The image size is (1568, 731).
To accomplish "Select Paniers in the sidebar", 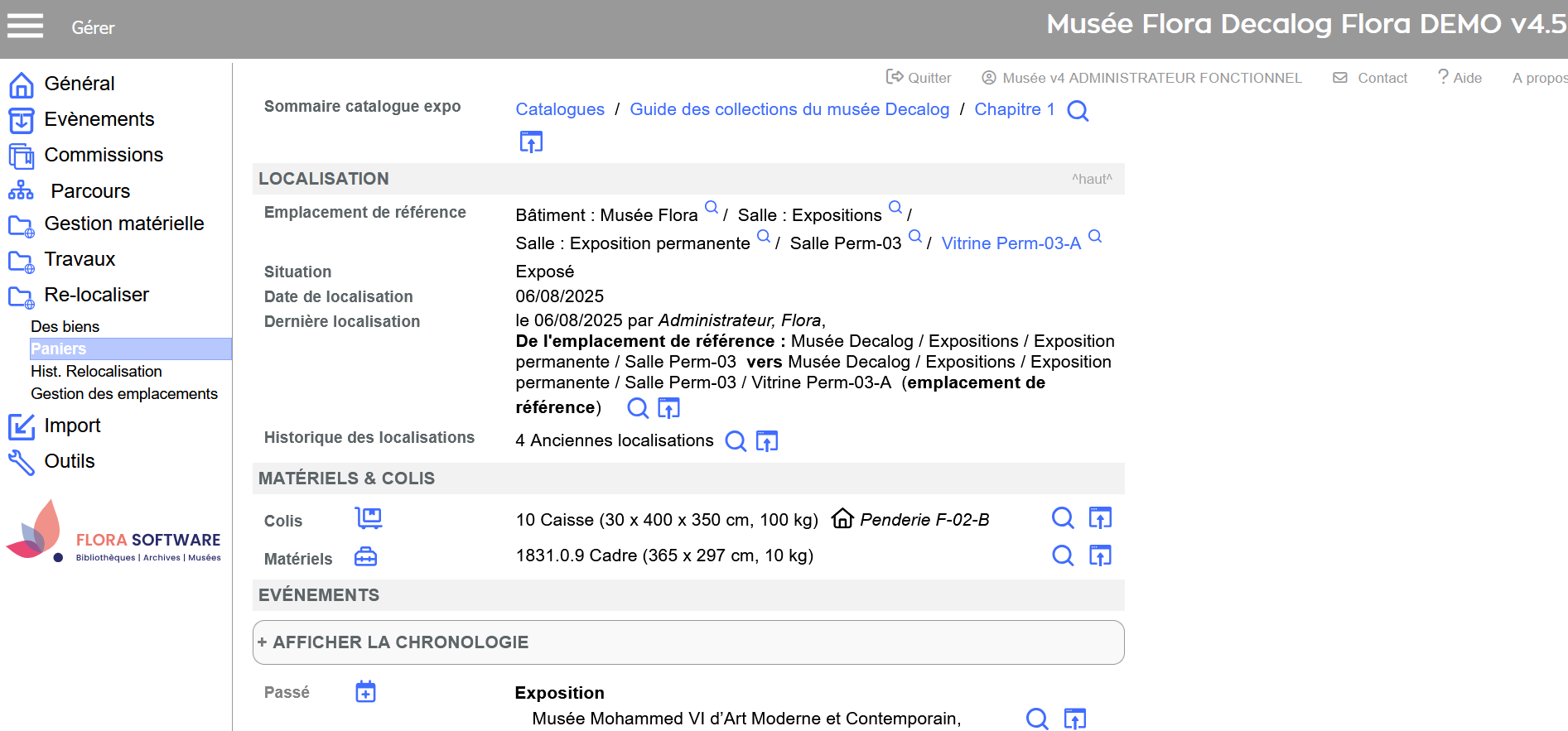I will point(59,349).
